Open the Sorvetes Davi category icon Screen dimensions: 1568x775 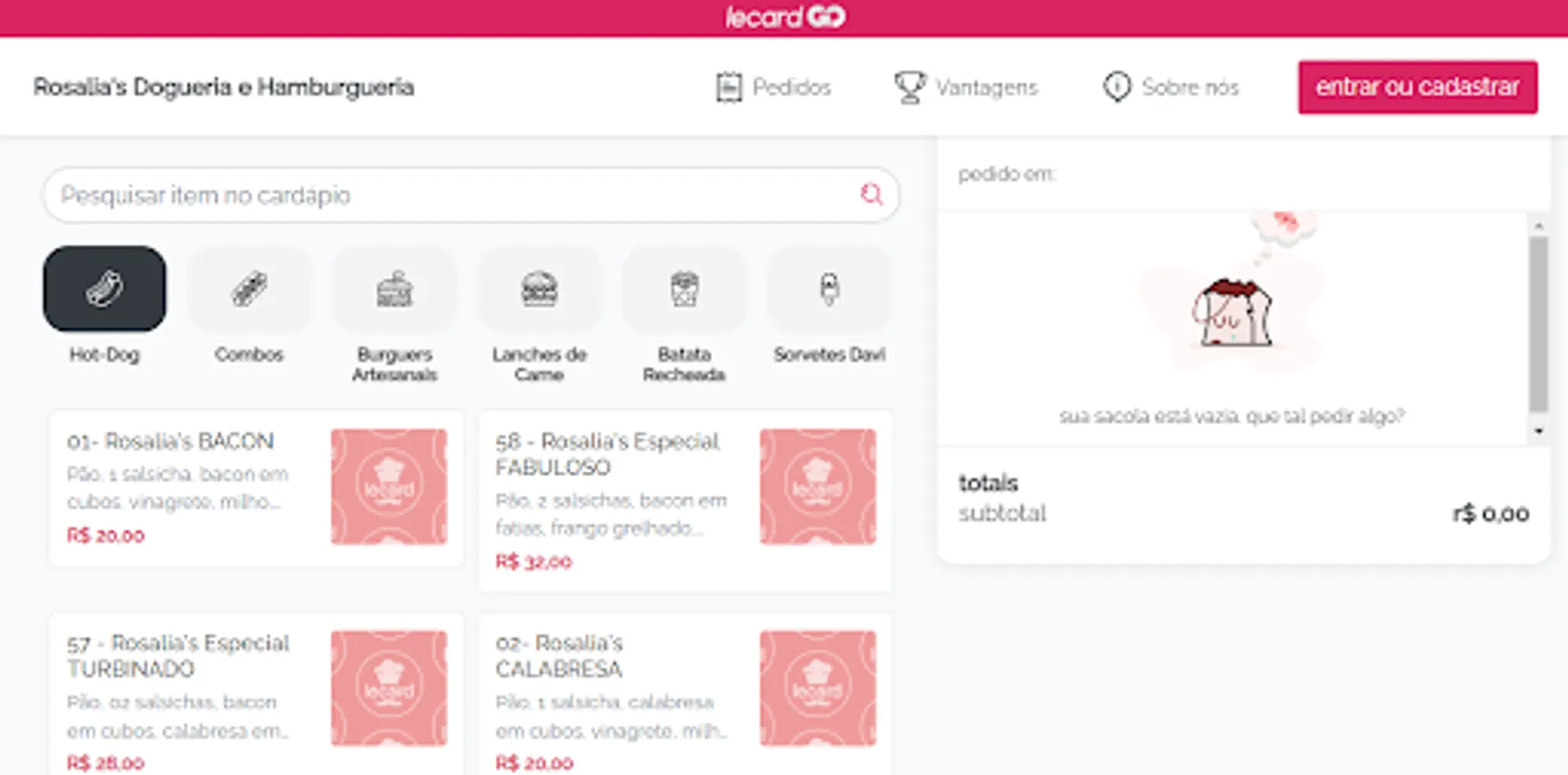click(828, 289)
